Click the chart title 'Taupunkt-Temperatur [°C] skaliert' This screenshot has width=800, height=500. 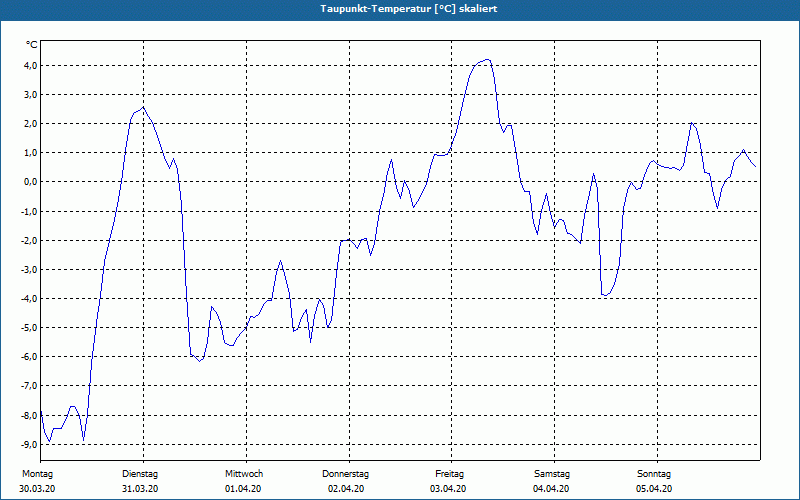click(x=409, y=9)
